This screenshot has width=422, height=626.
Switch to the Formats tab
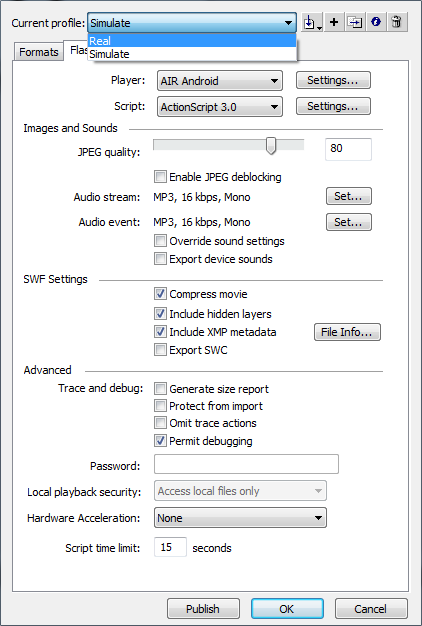[39, 52]
